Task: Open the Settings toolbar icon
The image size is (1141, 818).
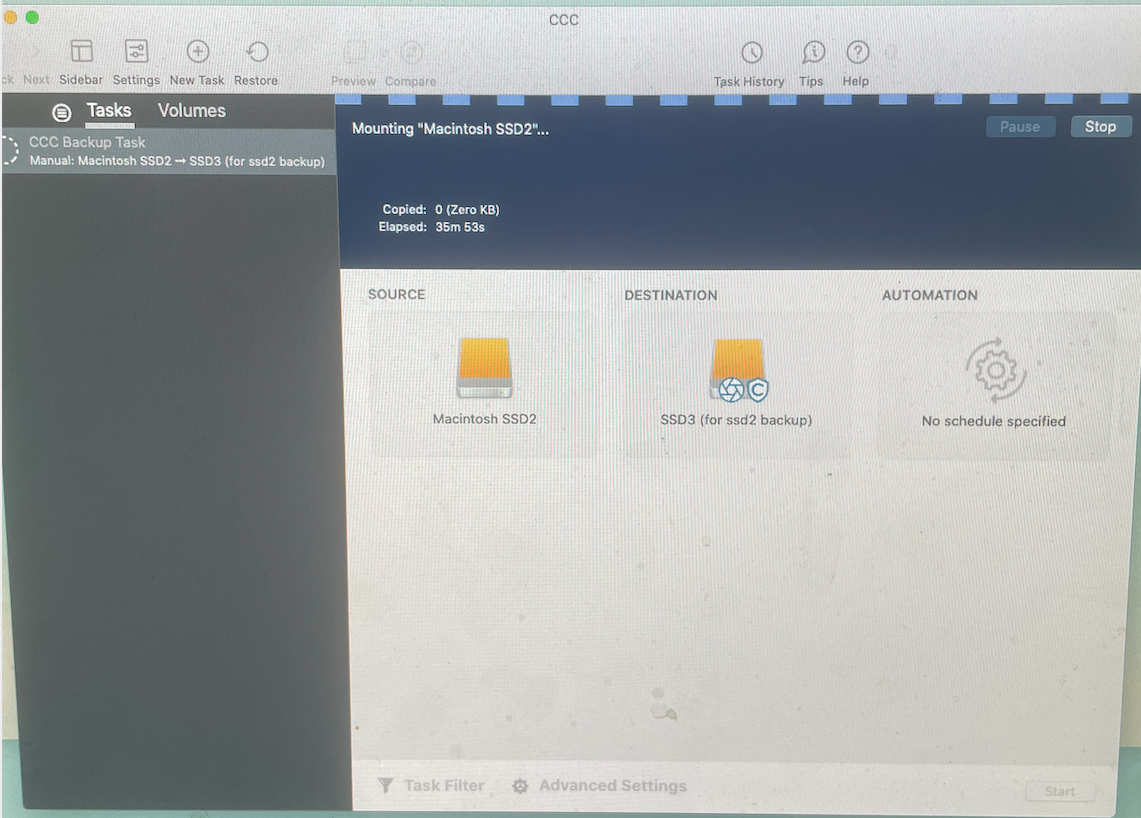Action: tap(136, 52)
